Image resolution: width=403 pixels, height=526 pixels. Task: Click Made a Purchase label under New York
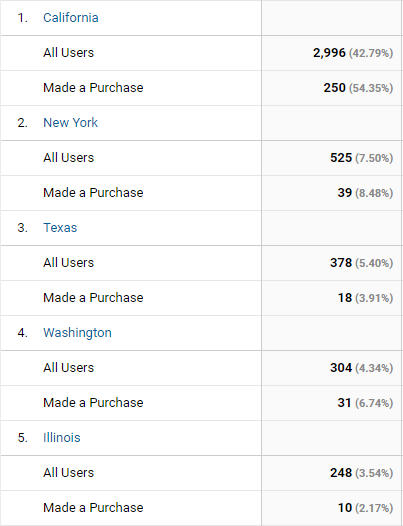pyautogui.click(x=93, y=193)
